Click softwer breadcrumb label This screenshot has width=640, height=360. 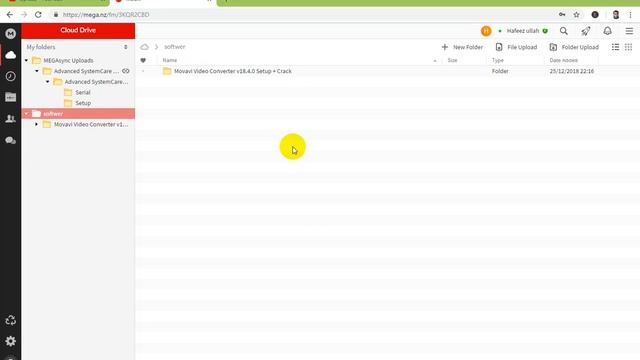pos(175,47)
